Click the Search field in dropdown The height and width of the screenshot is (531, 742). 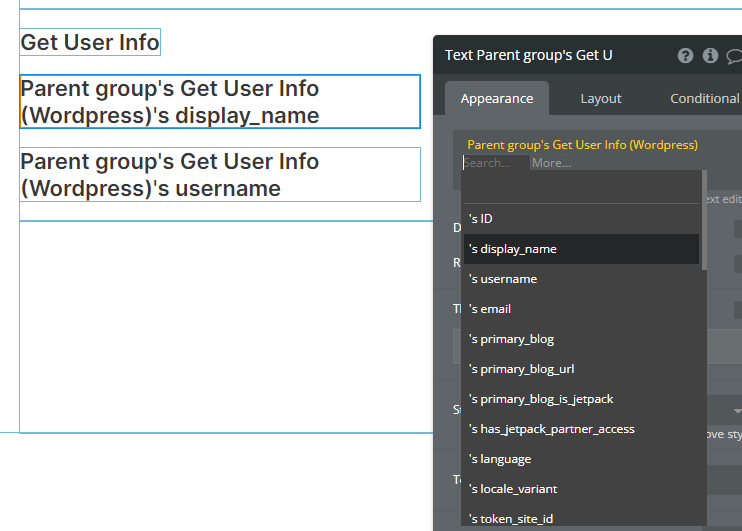pos(495,163)
